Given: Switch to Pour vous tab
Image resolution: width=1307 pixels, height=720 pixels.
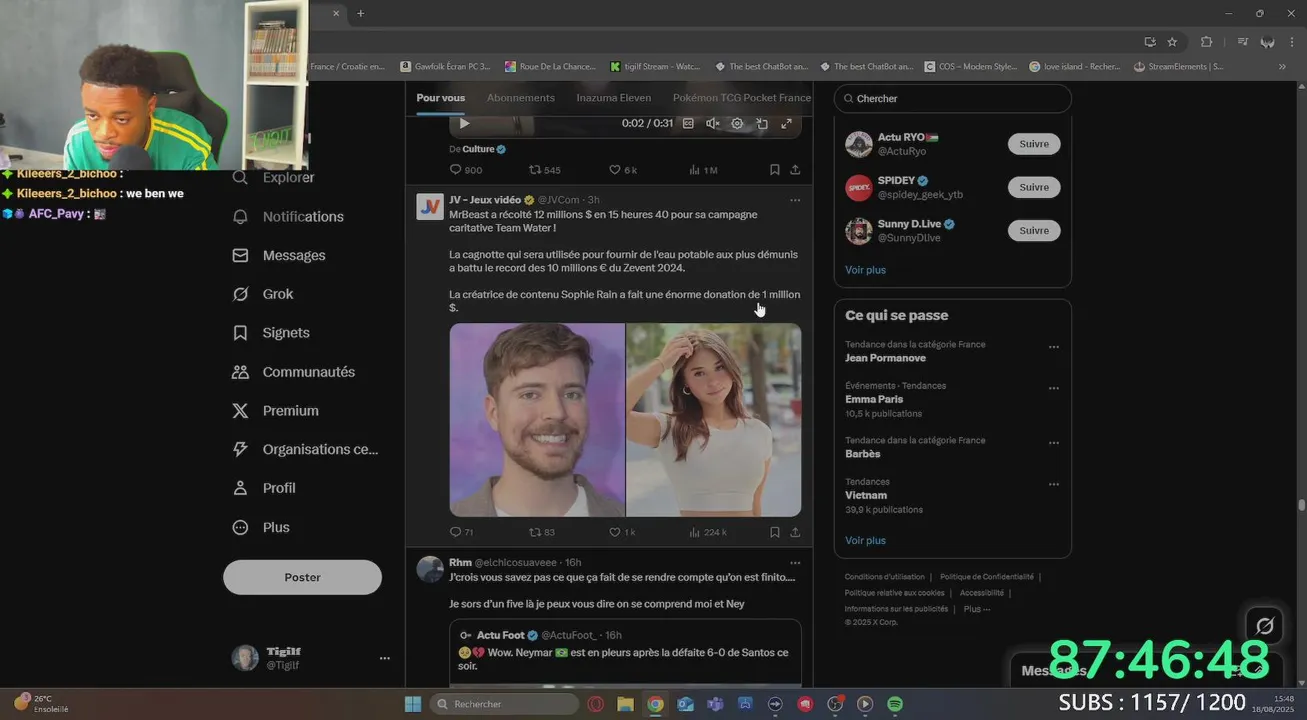Looking at the screenshot, I should [441, 98].
